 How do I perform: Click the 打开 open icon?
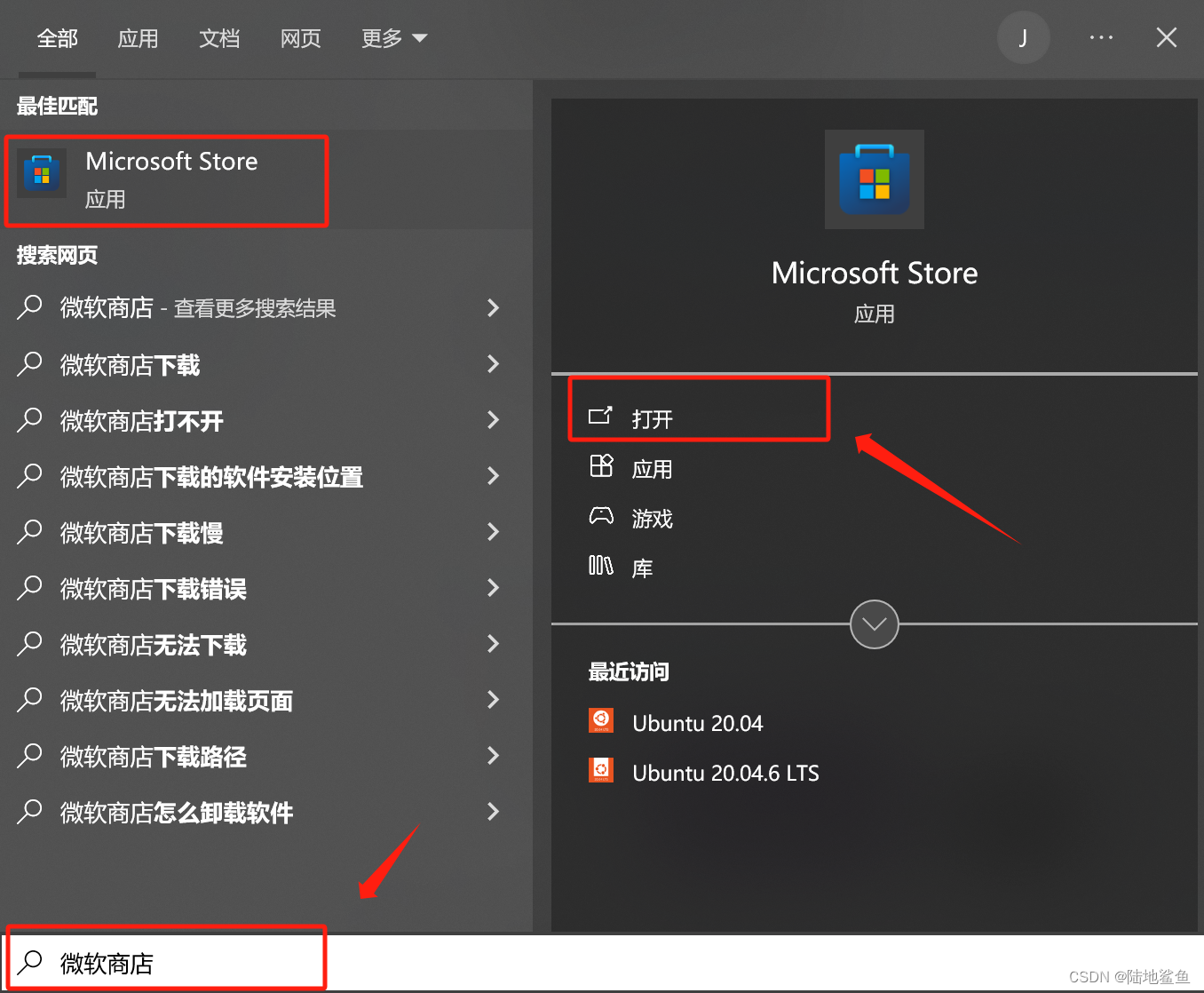coord(600,416)
